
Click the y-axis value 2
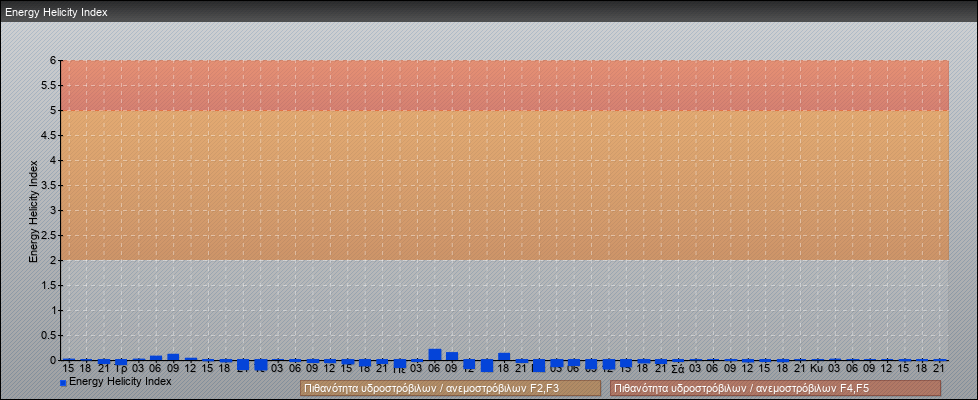[x=53, y=260]
